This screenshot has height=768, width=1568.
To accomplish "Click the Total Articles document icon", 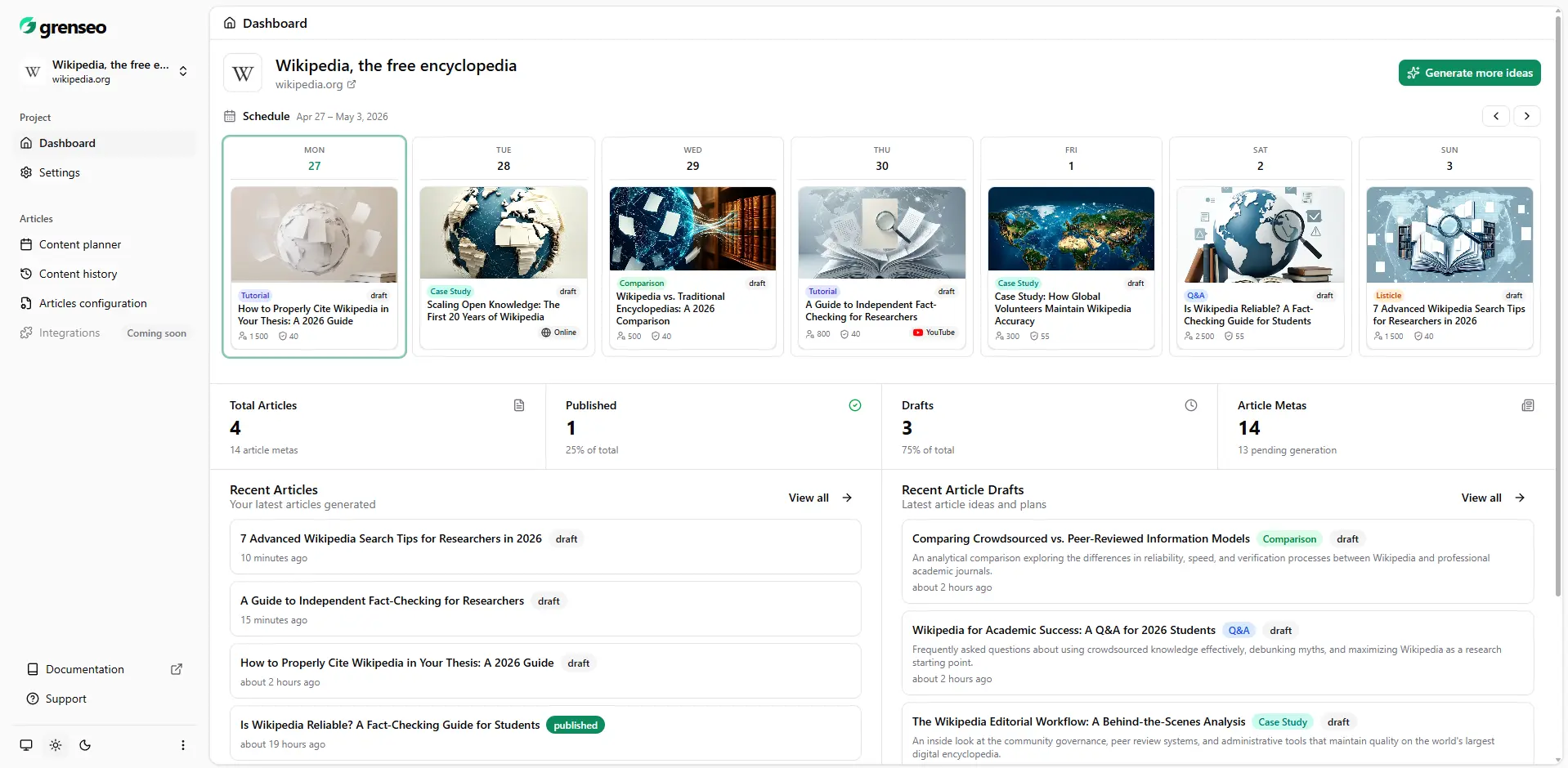I will point(519,405).
